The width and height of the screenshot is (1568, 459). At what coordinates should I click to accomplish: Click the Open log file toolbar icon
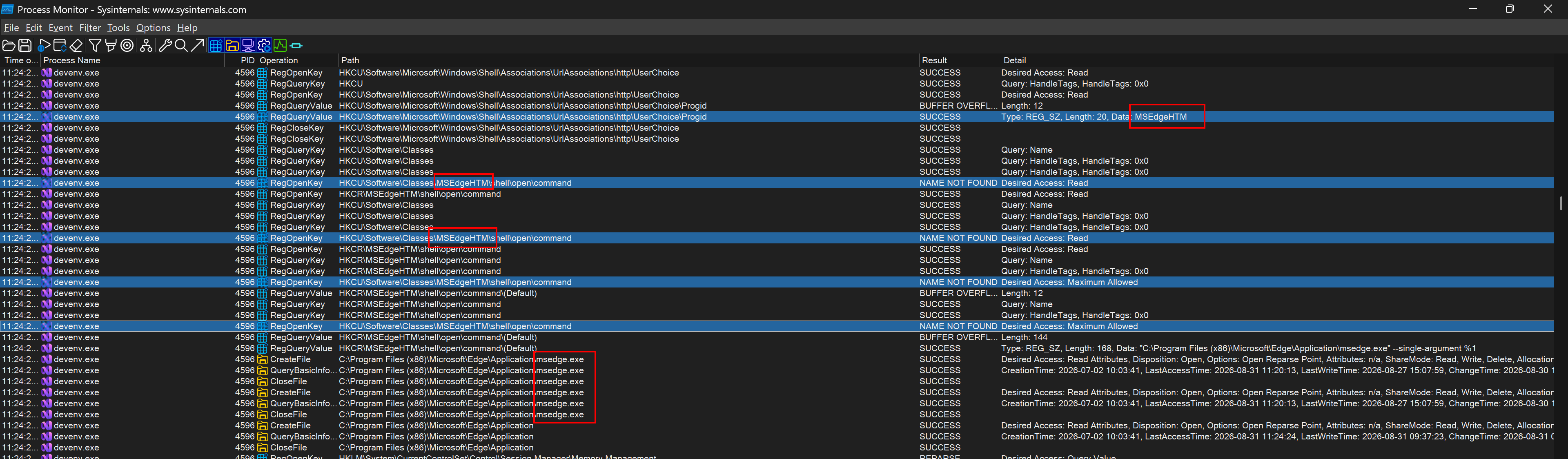(9, 46)
